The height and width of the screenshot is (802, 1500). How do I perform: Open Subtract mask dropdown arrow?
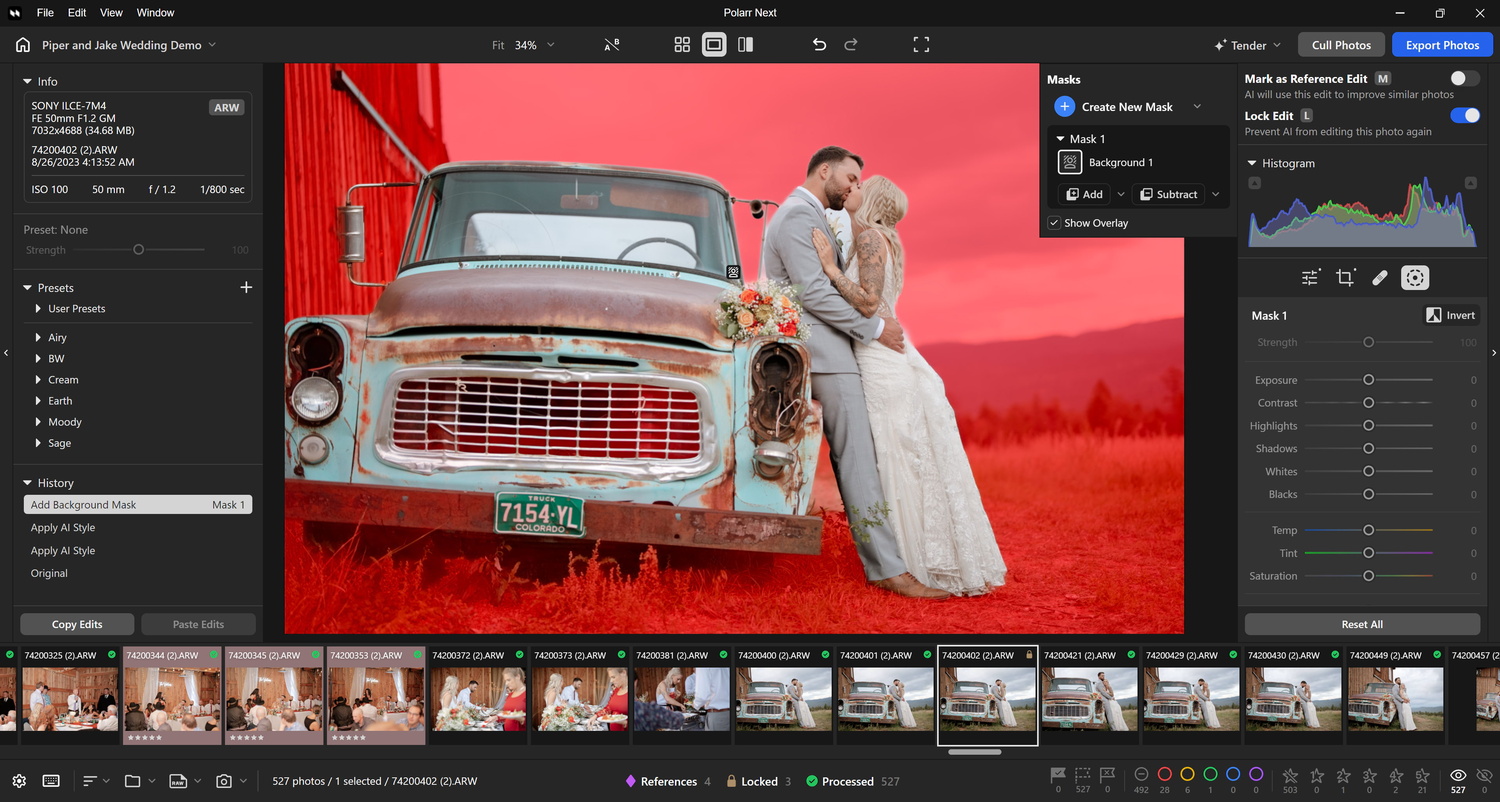click(x=1216, y=194)
